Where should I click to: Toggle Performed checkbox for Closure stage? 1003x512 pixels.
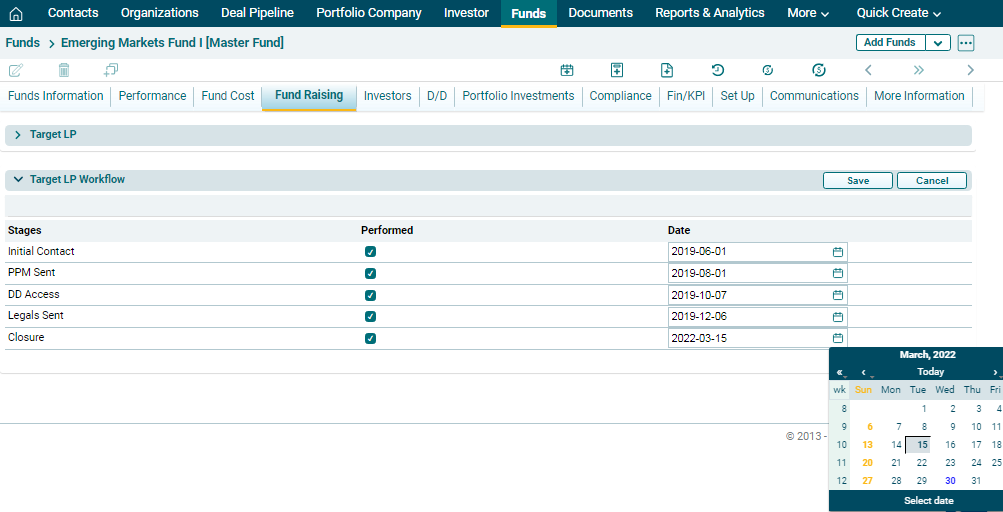[371, 338]
